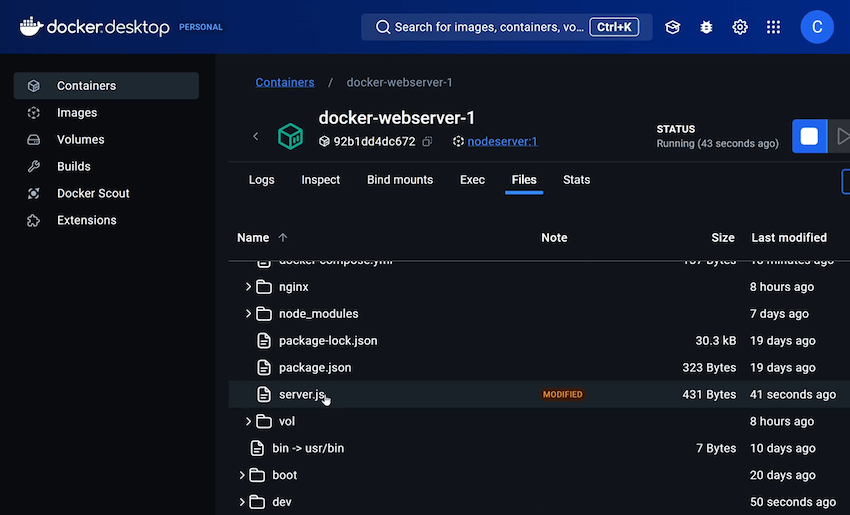850x515 pixels.
Task: Click the server.js file icon
Action: click(x=264, y=395)
